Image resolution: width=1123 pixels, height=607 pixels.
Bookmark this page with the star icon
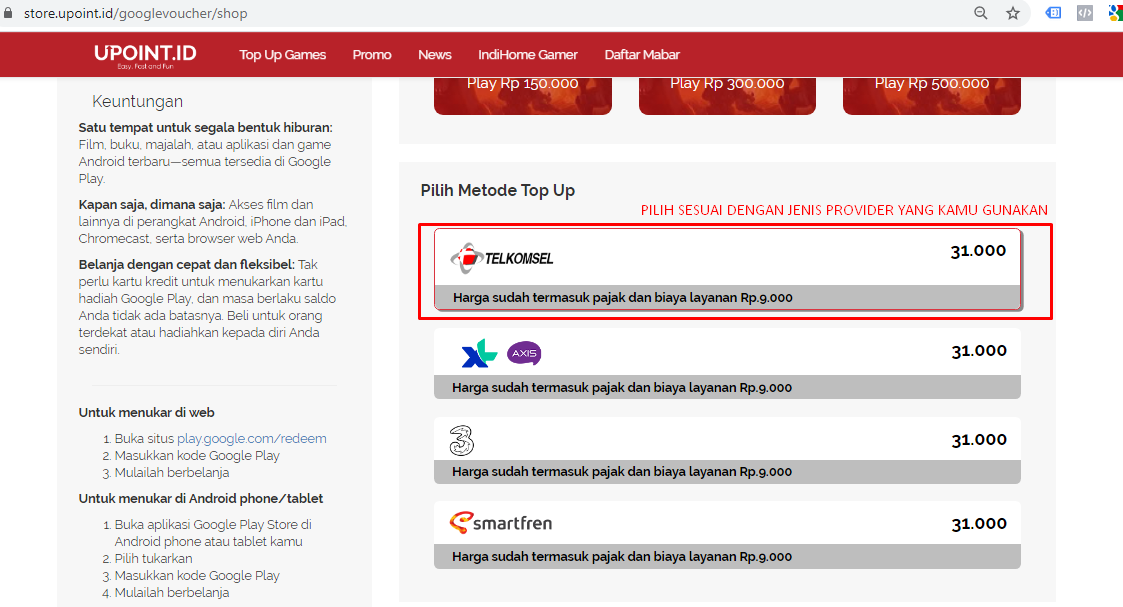[x=1013, y=13]
